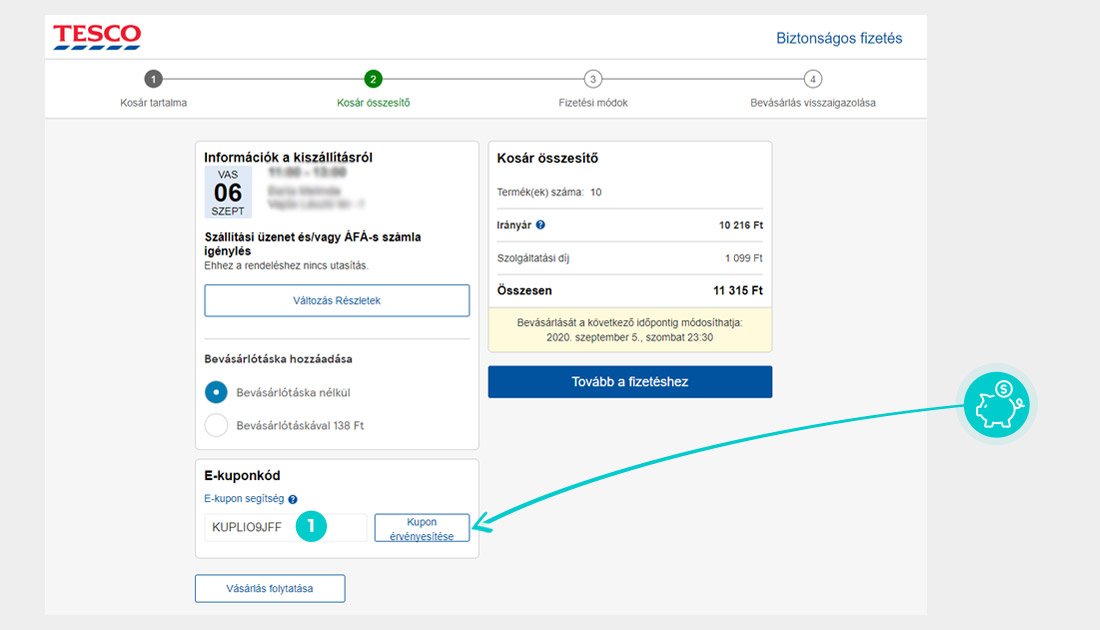This screenshot has width=1100, height=630.
Task: Click the E-kupon segítség question icon
Action: (x=293, y=499)
